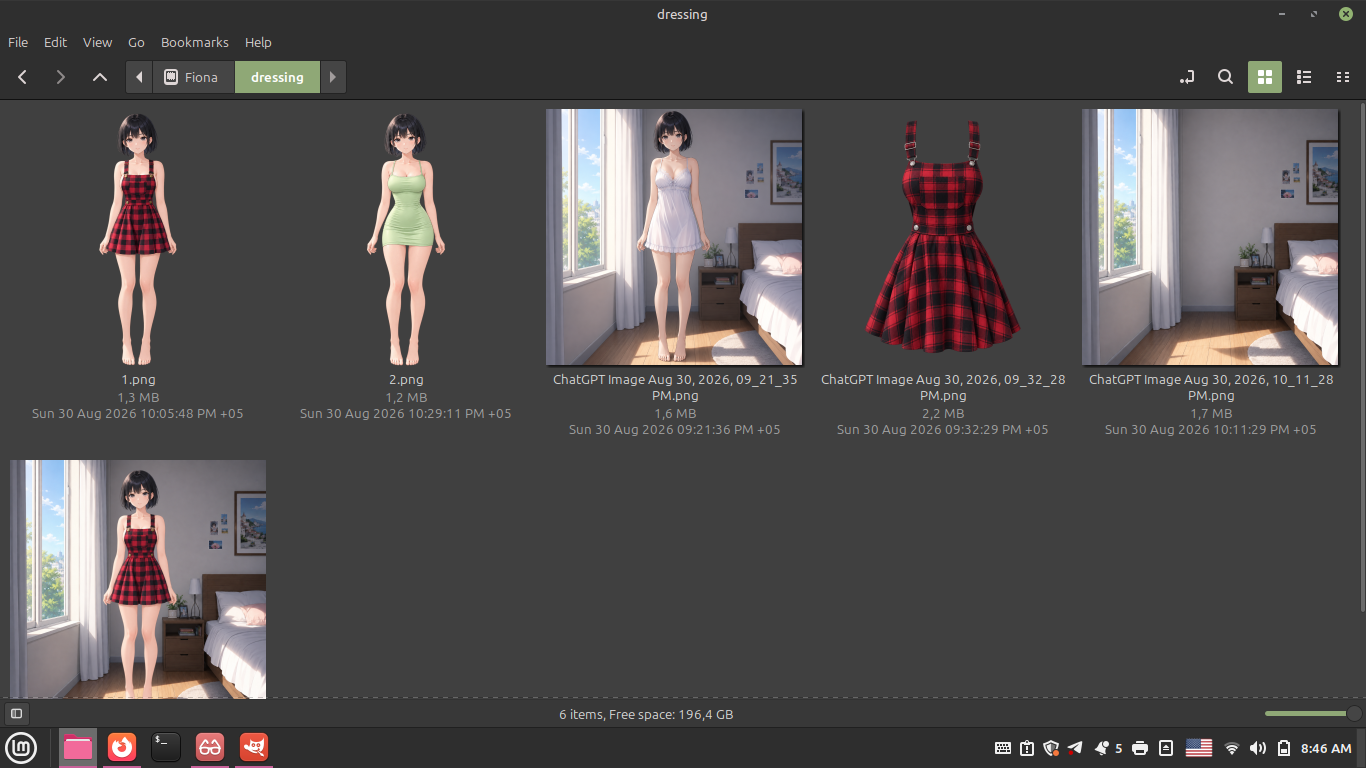Click the 10:29:11 PM modification date
1366x768 pixels.
coord(406,413)
